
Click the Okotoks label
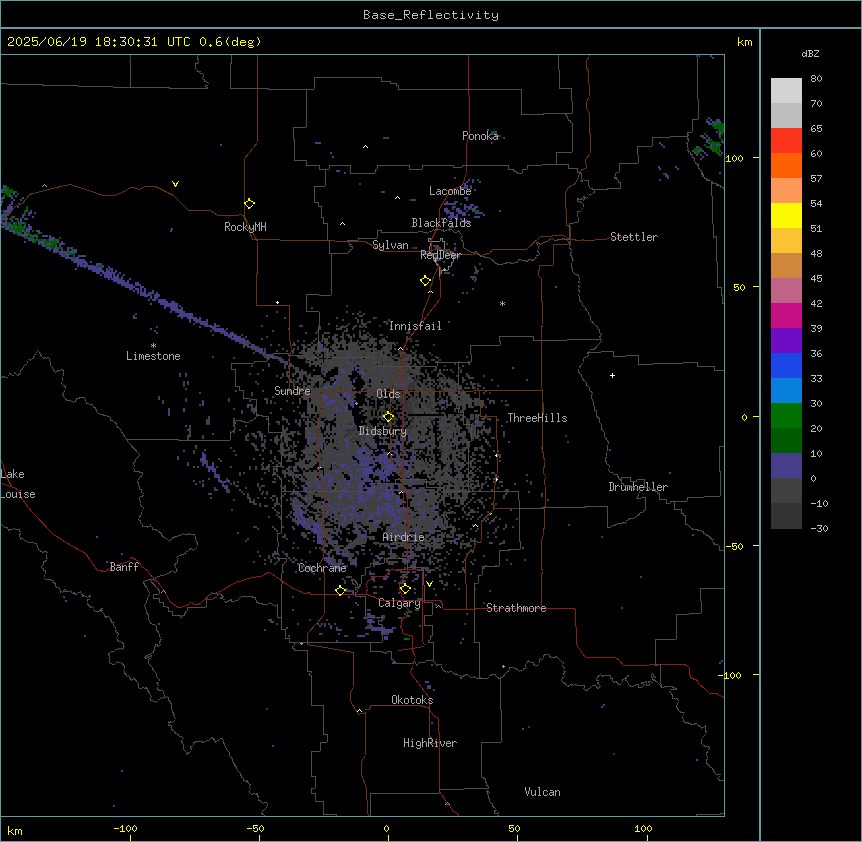coord(412,700)
